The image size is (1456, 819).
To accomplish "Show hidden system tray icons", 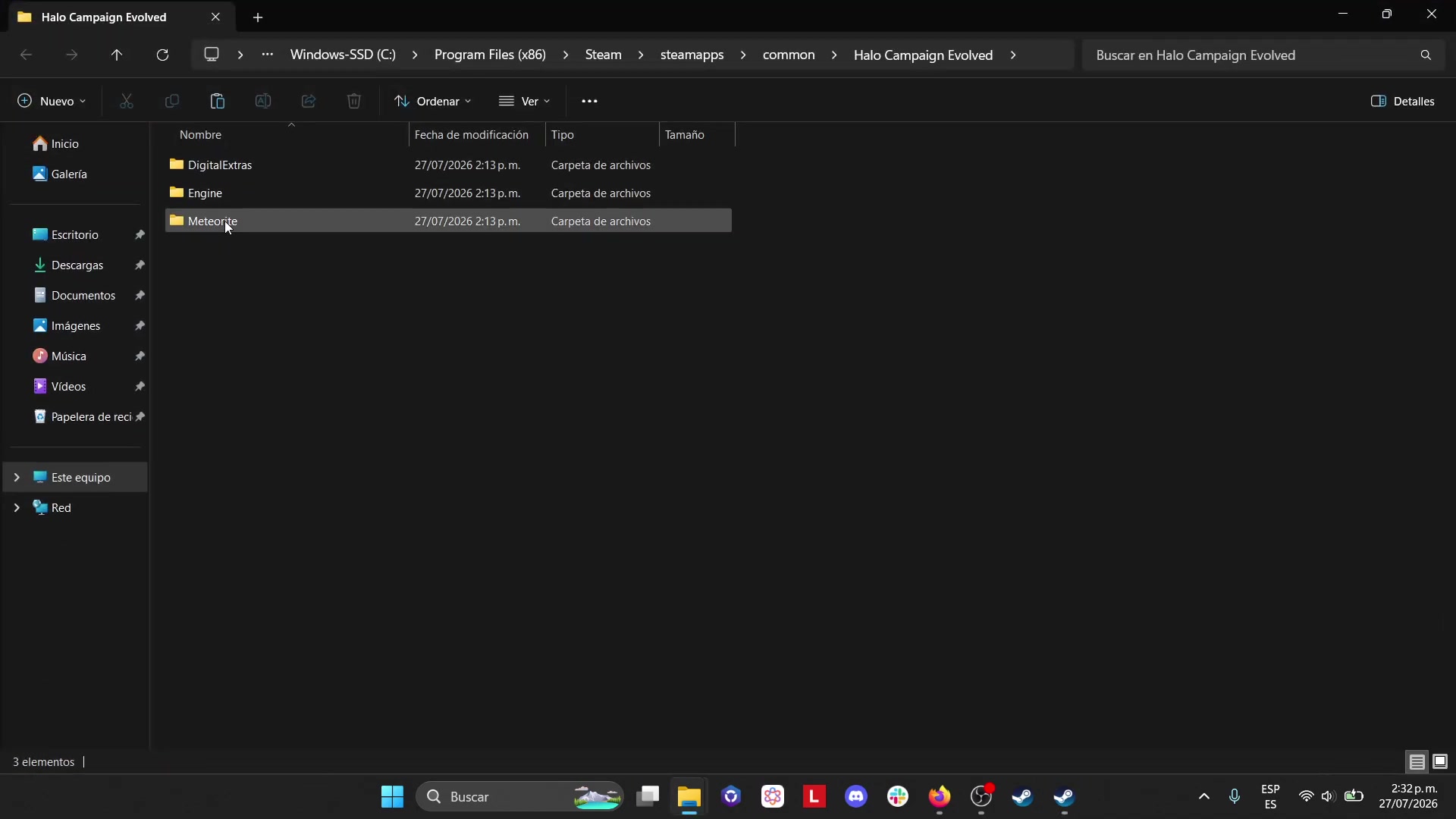I will [x=1204, y=796].
